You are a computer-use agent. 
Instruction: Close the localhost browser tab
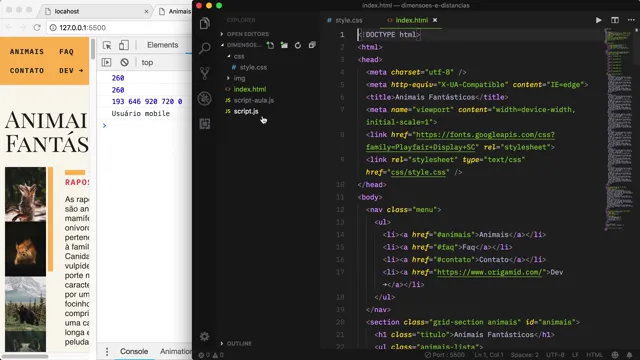147,11
